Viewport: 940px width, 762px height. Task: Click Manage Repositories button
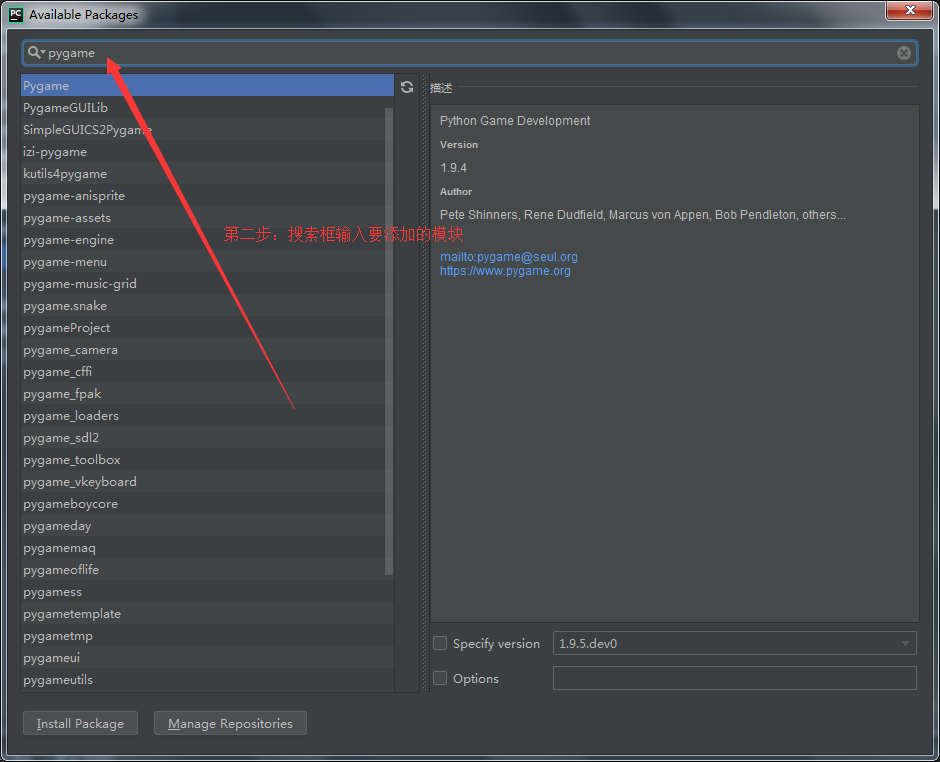click(x=230, y=724)
